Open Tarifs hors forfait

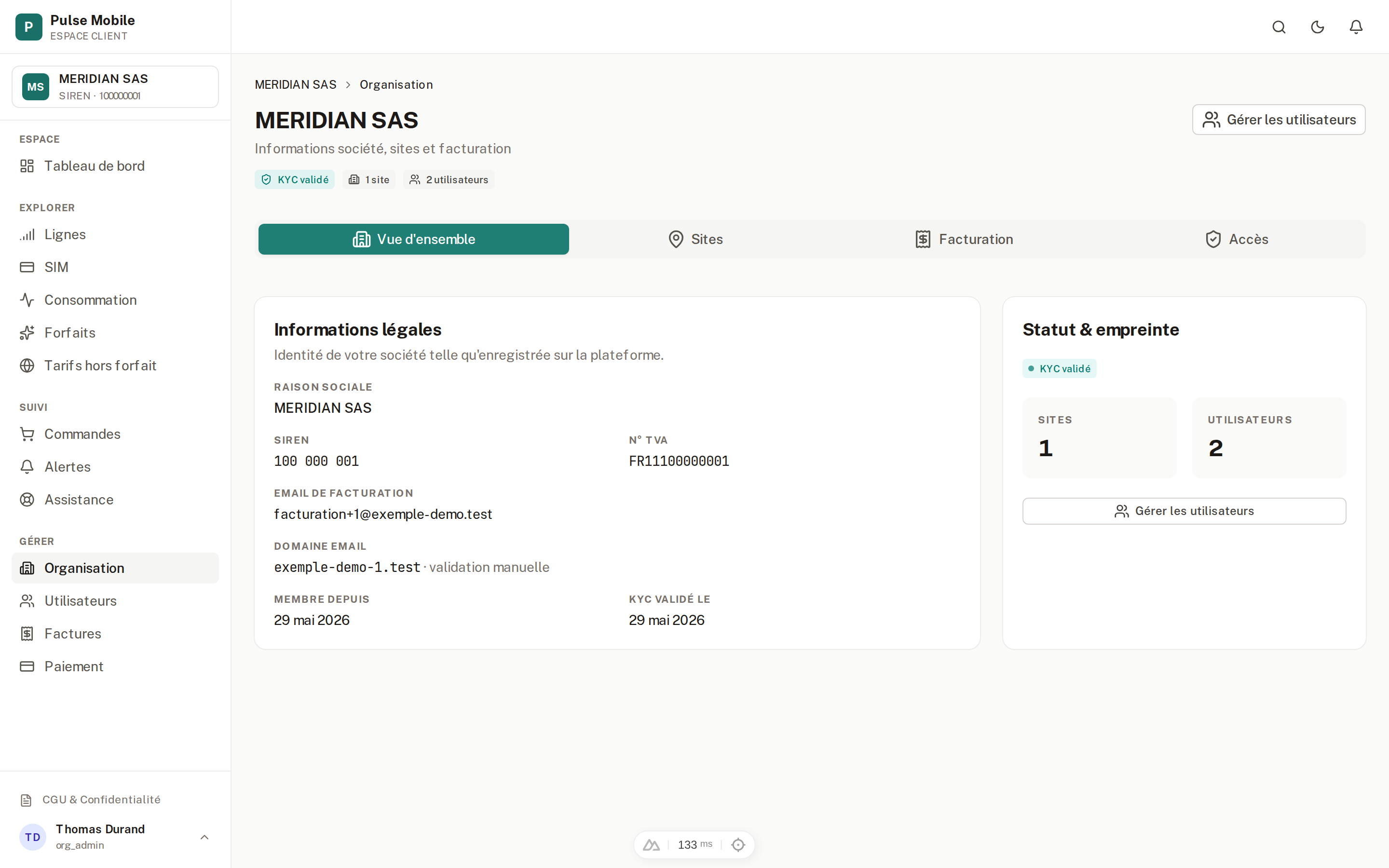pyautogui.click(x=115, y=365)
